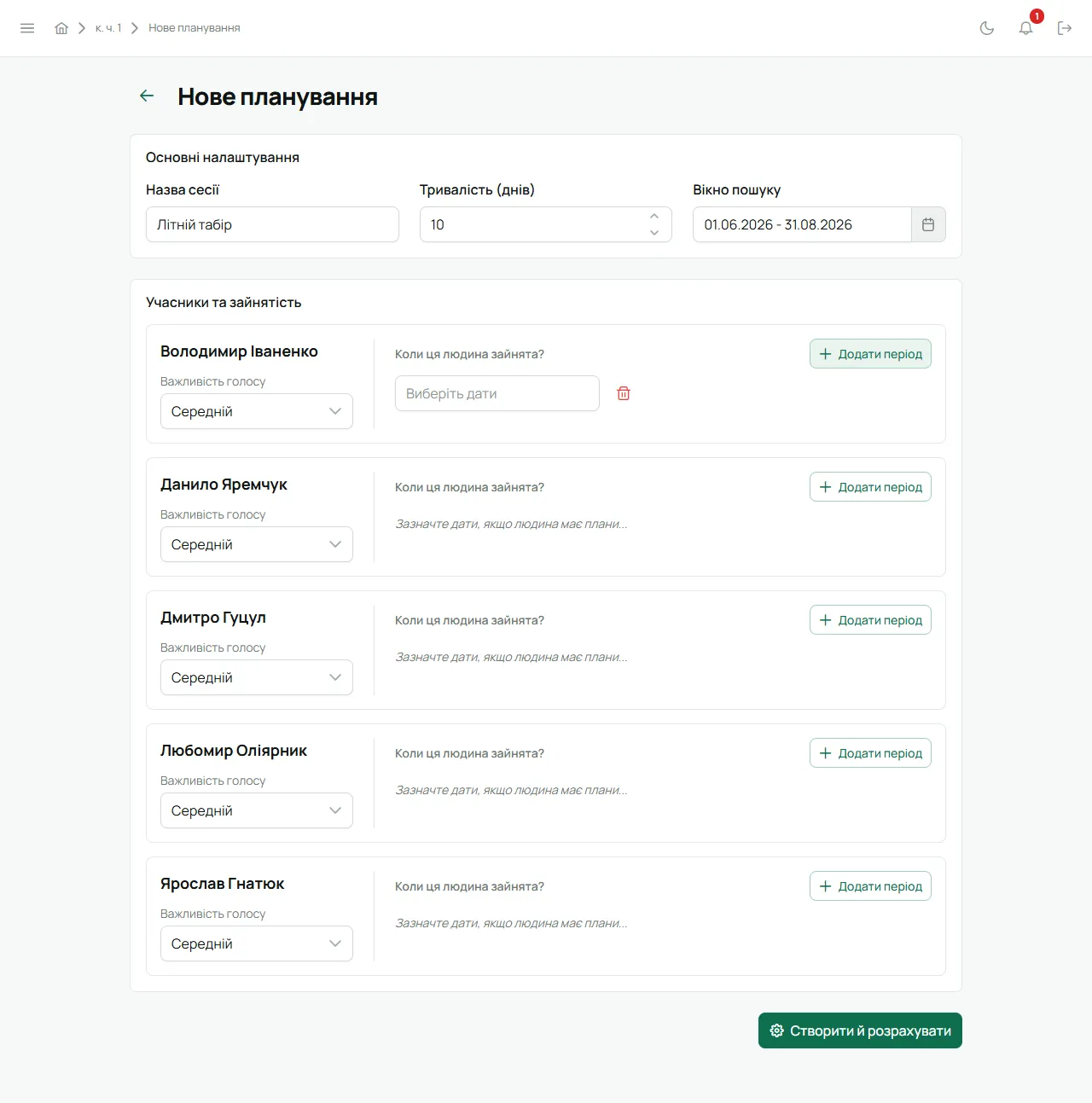This screenshot has width=1092, height=1103.
Task: Click the Вікно пошуку label
Action: (736, 190)
